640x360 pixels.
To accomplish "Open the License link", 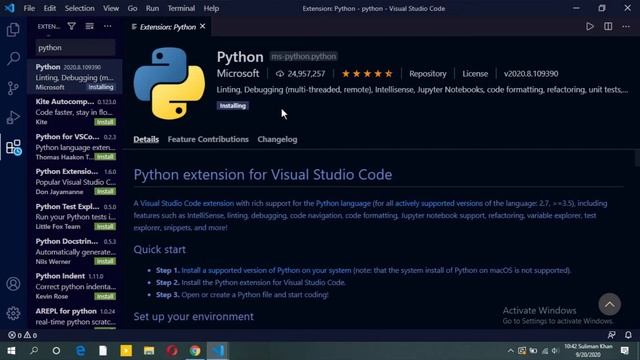I will click(x=475, y=74).
